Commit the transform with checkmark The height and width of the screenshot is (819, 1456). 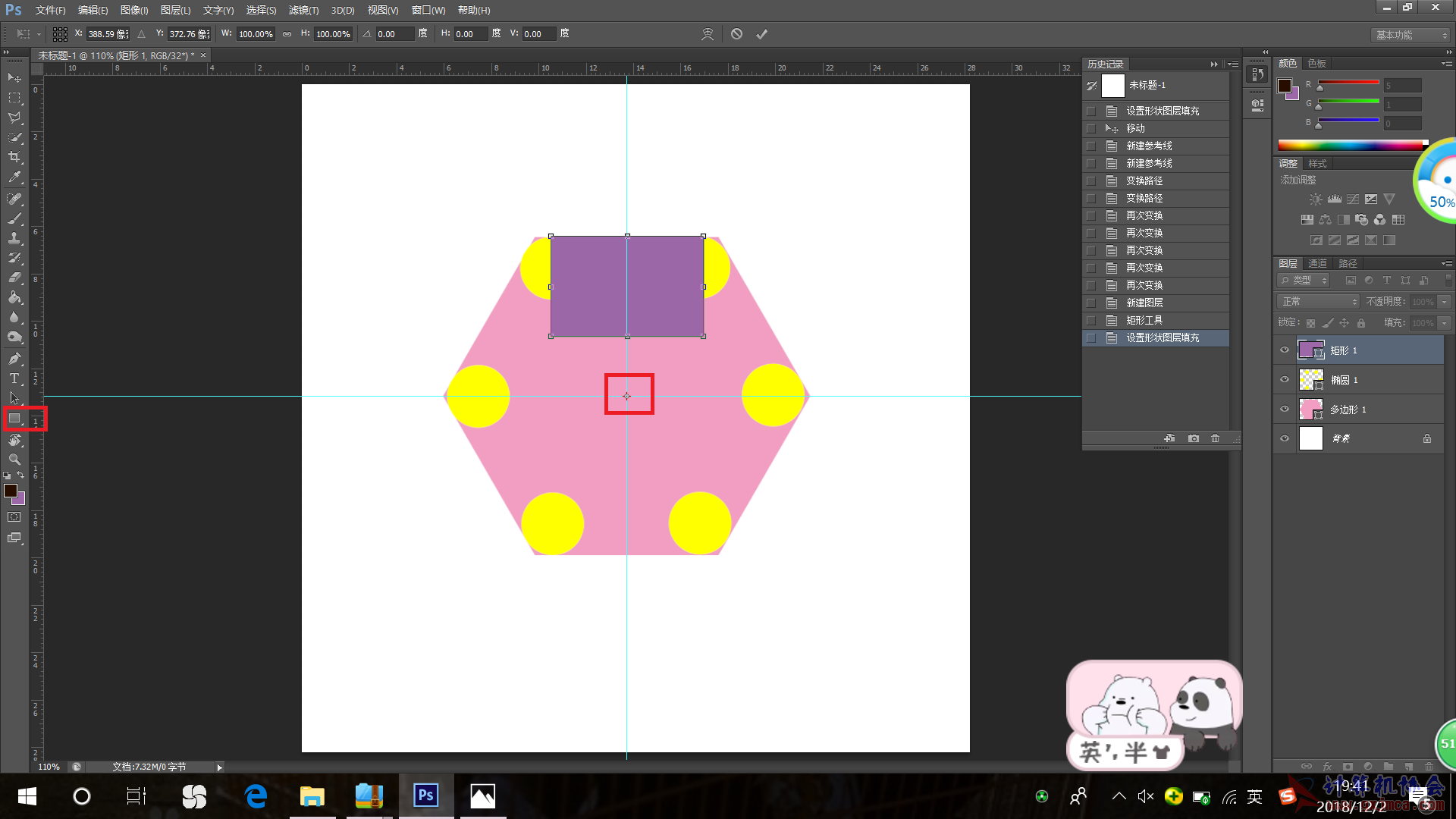762,34
